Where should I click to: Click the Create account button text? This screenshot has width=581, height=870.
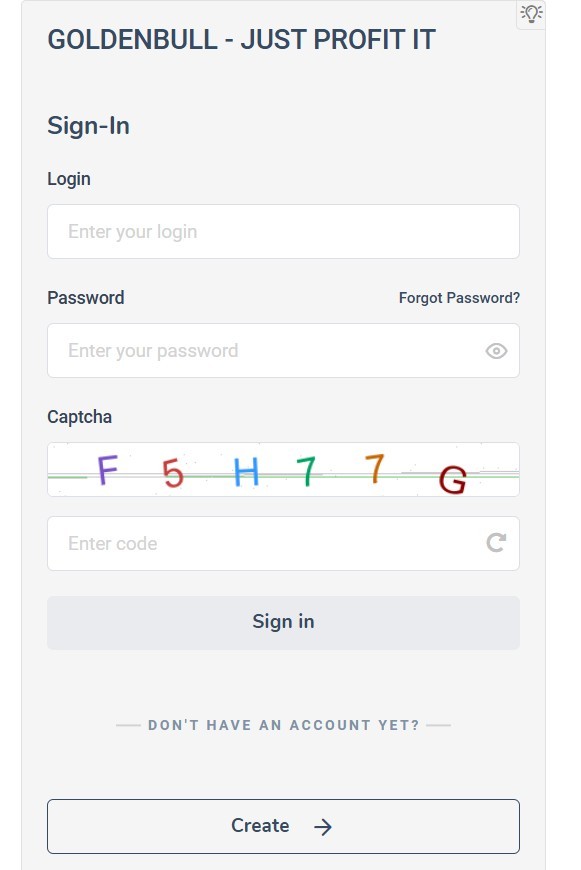click(x=260, y=826)
